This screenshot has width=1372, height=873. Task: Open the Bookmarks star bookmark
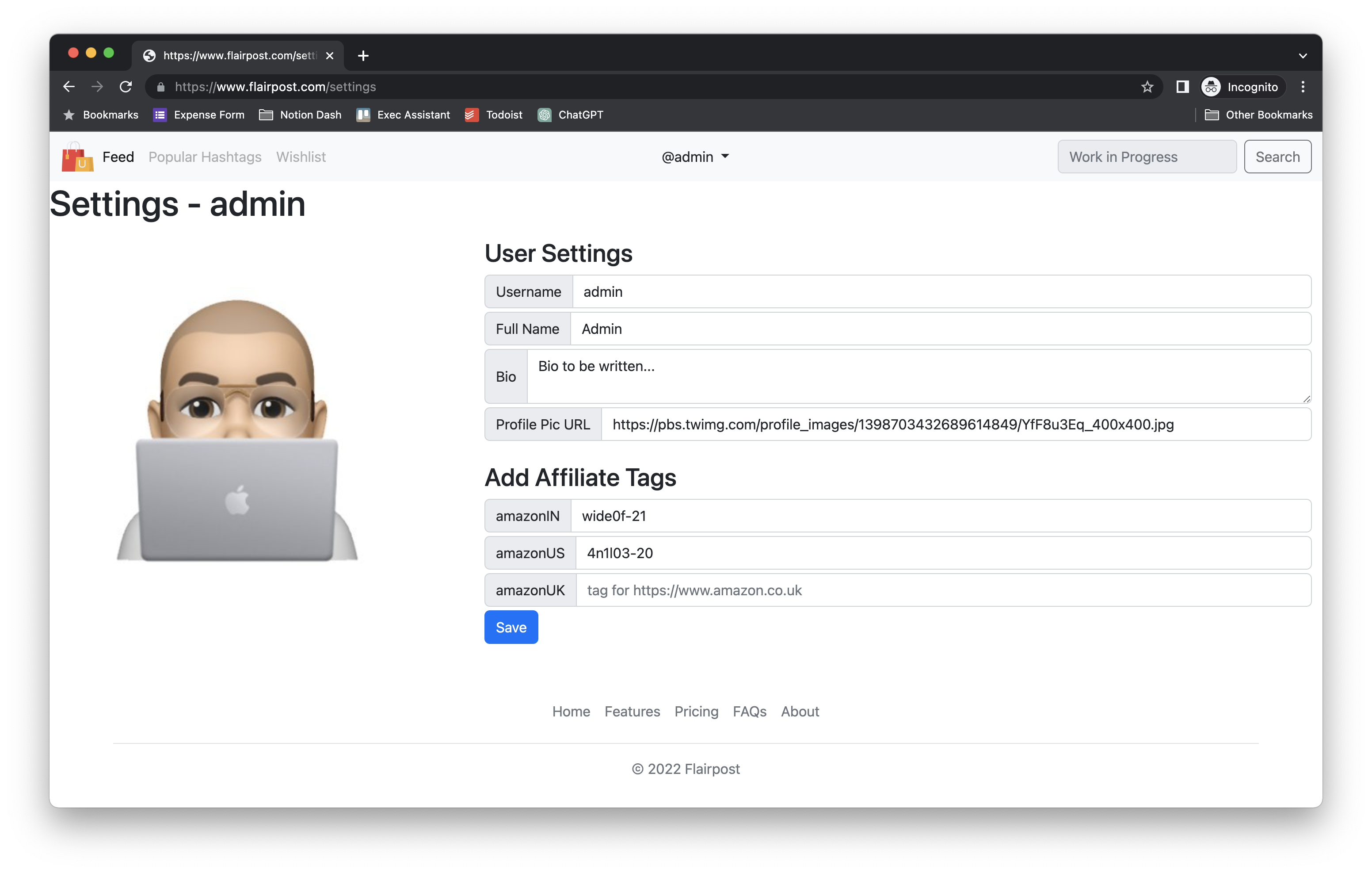pyautogui.click(x=100, y=115)
